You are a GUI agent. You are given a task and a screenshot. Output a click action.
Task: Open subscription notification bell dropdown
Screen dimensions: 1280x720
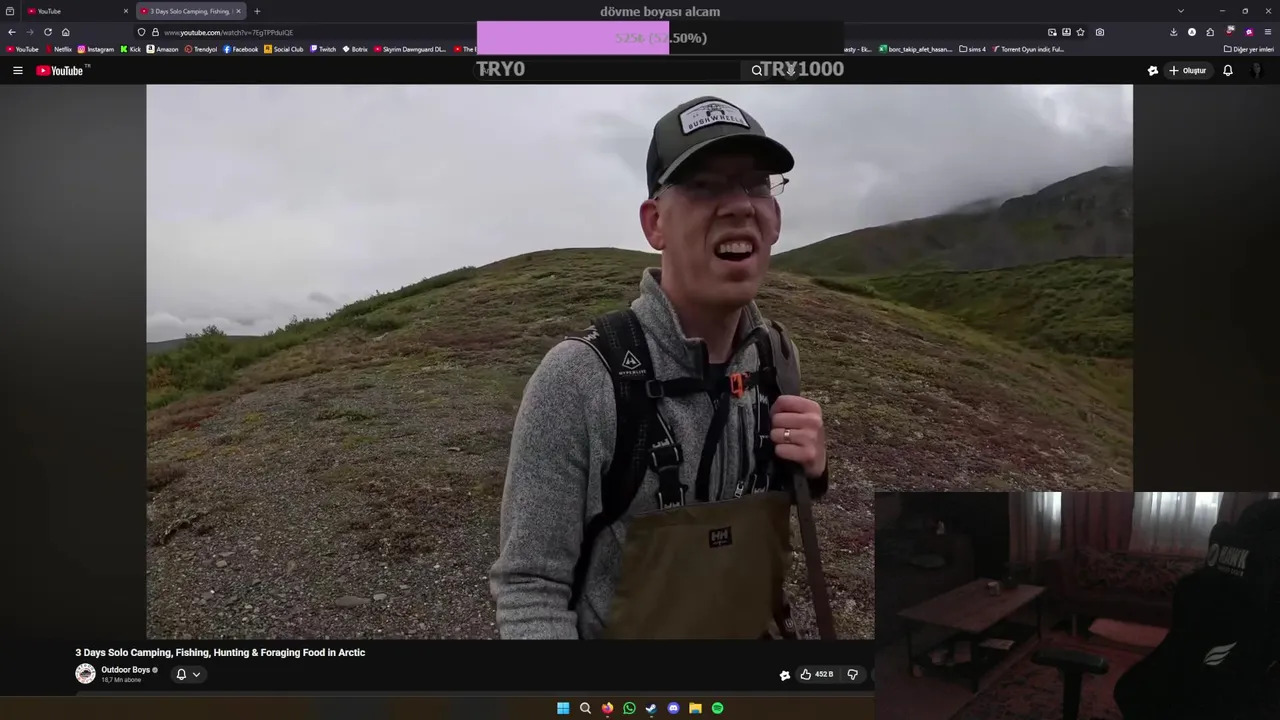click(188, 674)
